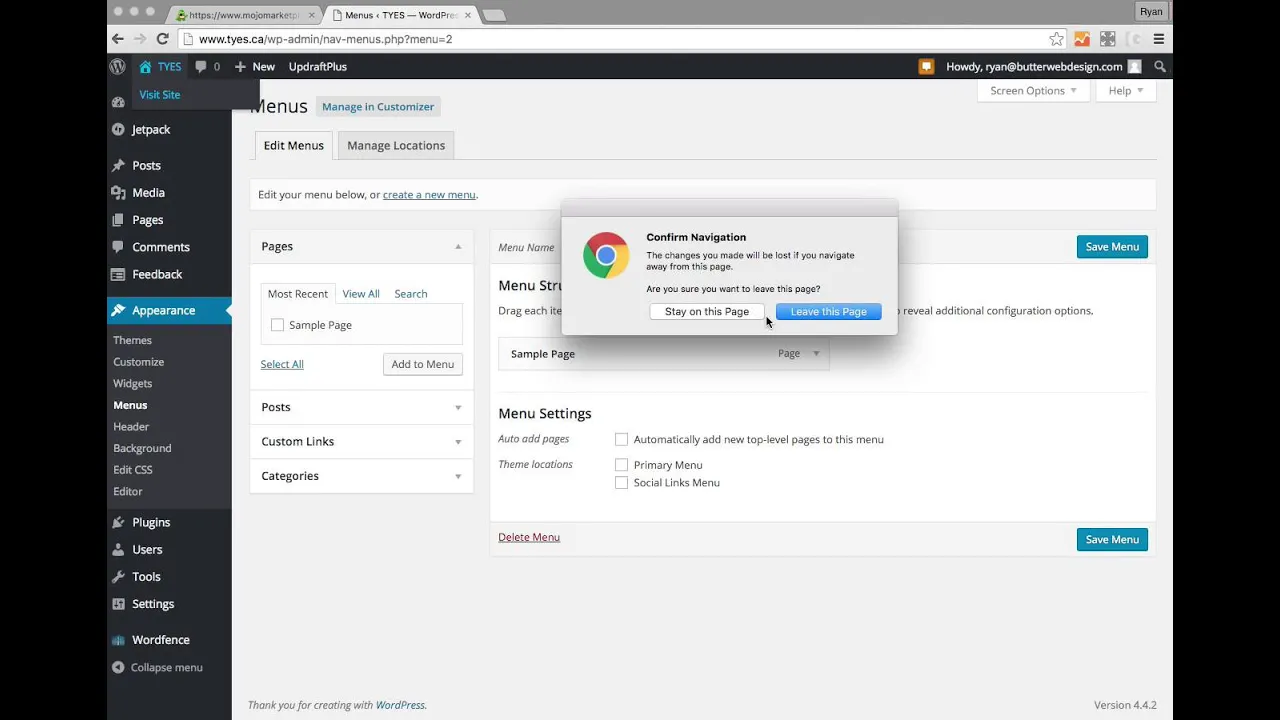
Task: Click the bottom Save Menu button
Action: pyautogui.click(x=1112, y=539)
